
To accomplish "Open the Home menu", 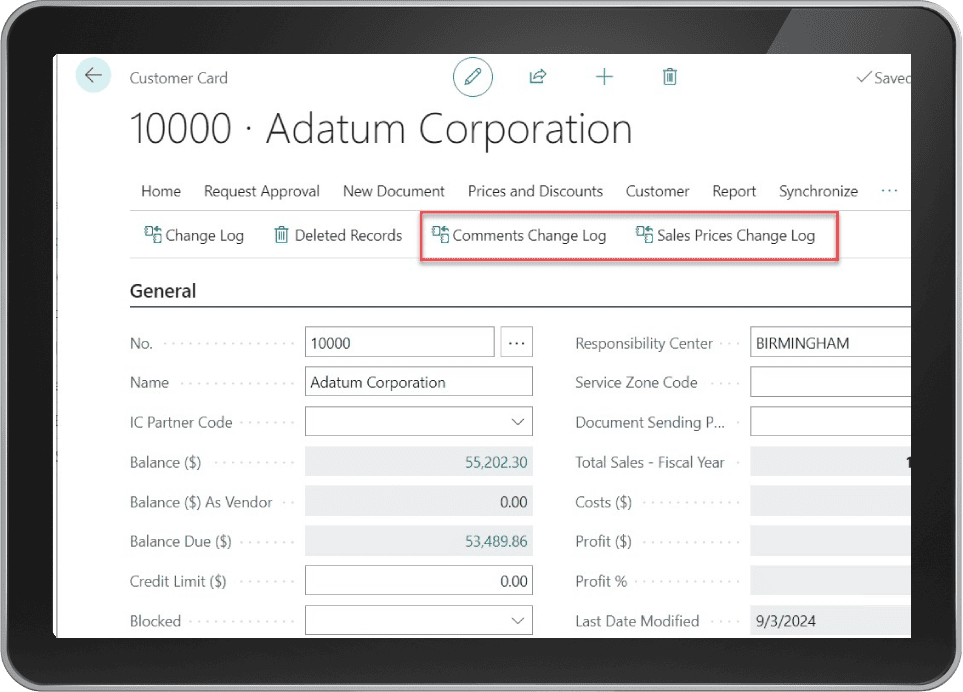I will 161,191.
